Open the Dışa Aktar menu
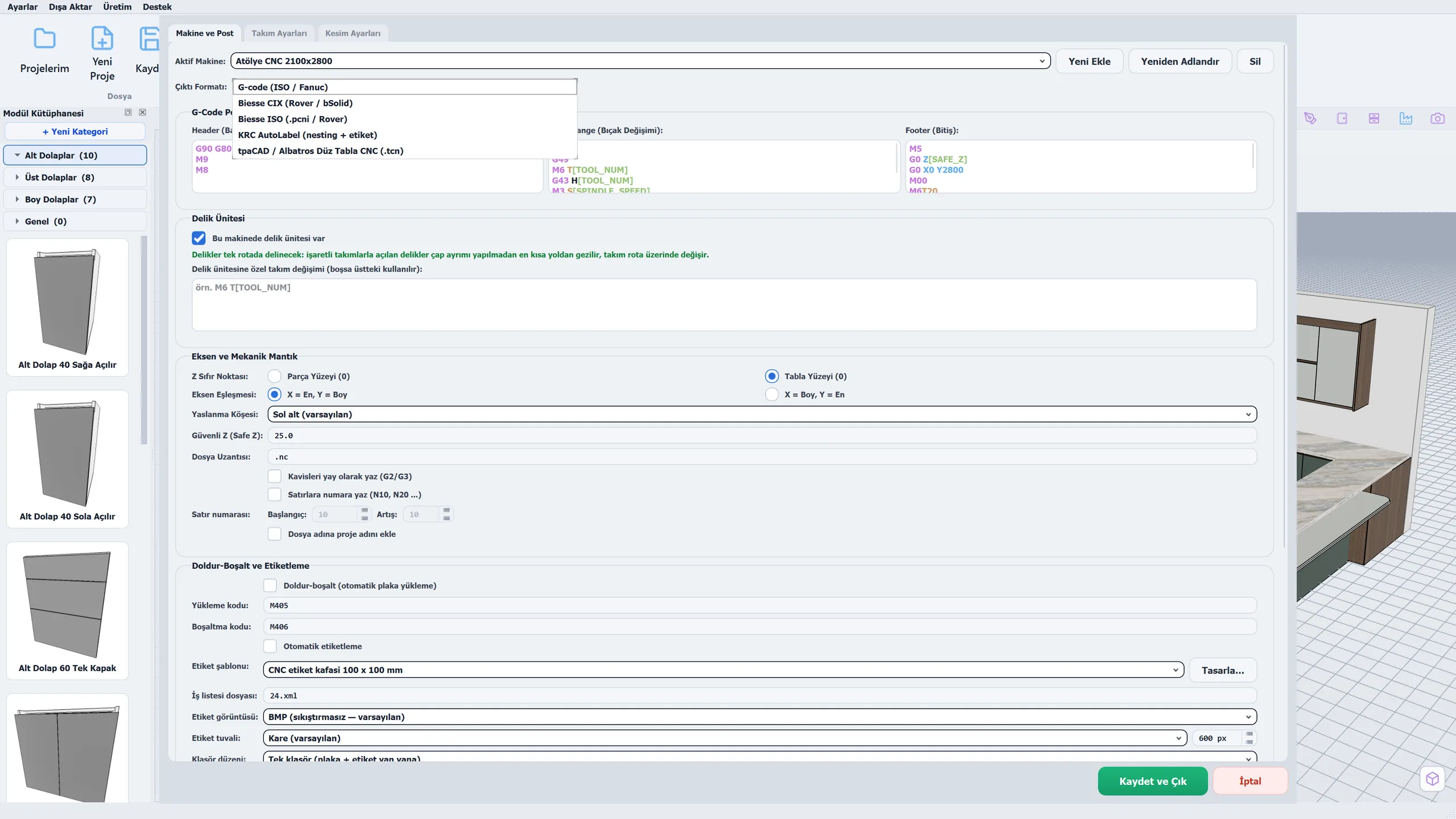Screen dimensions: 1456x819 pyautogui.click(x=71, y=7)
